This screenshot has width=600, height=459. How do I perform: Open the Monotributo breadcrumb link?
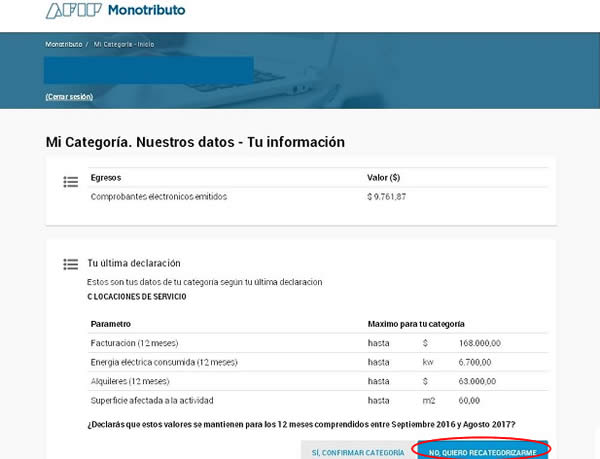pyautogui.click(x=64, y=44)
